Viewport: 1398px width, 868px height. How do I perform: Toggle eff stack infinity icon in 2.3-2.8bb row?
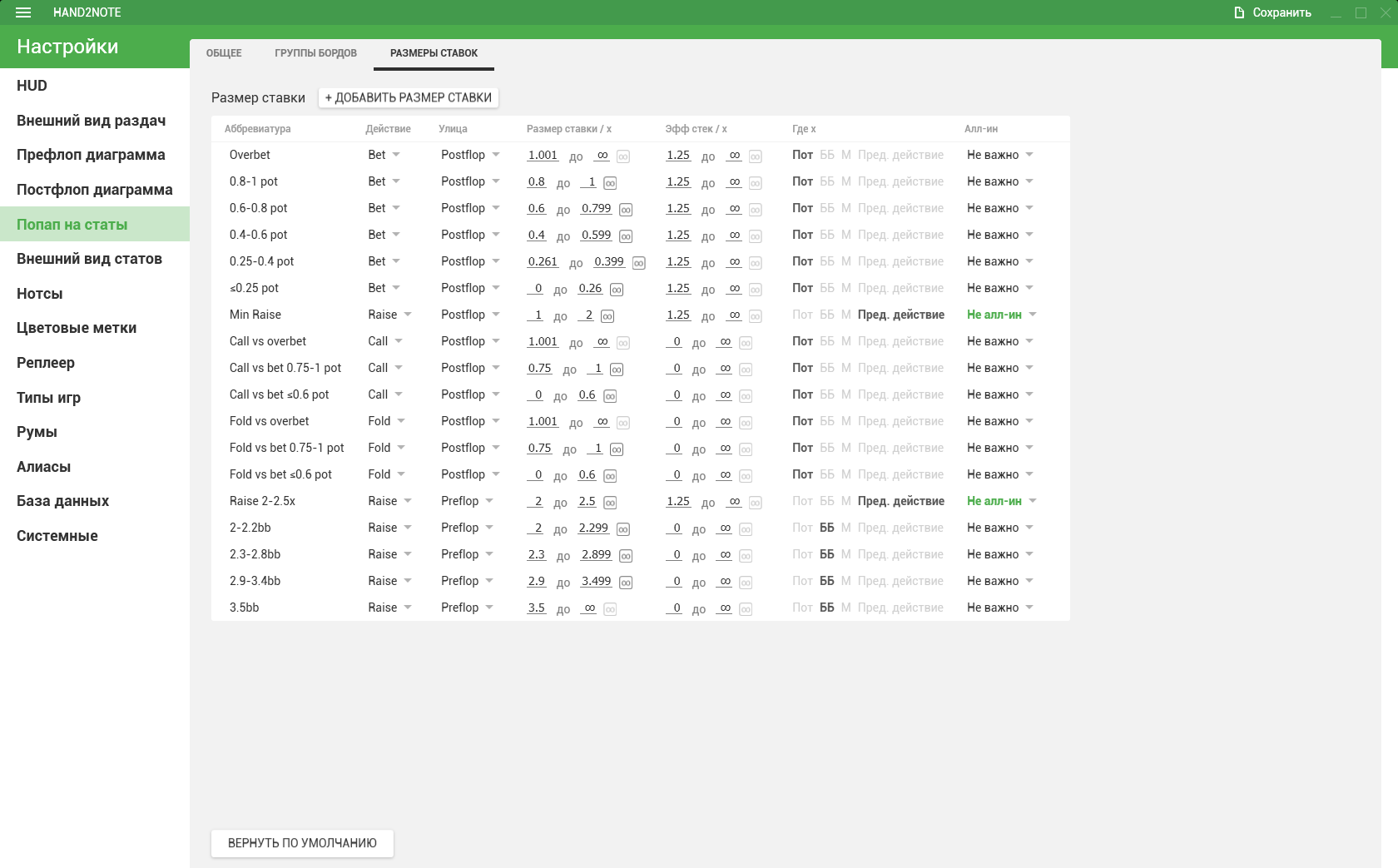[746, 556]
